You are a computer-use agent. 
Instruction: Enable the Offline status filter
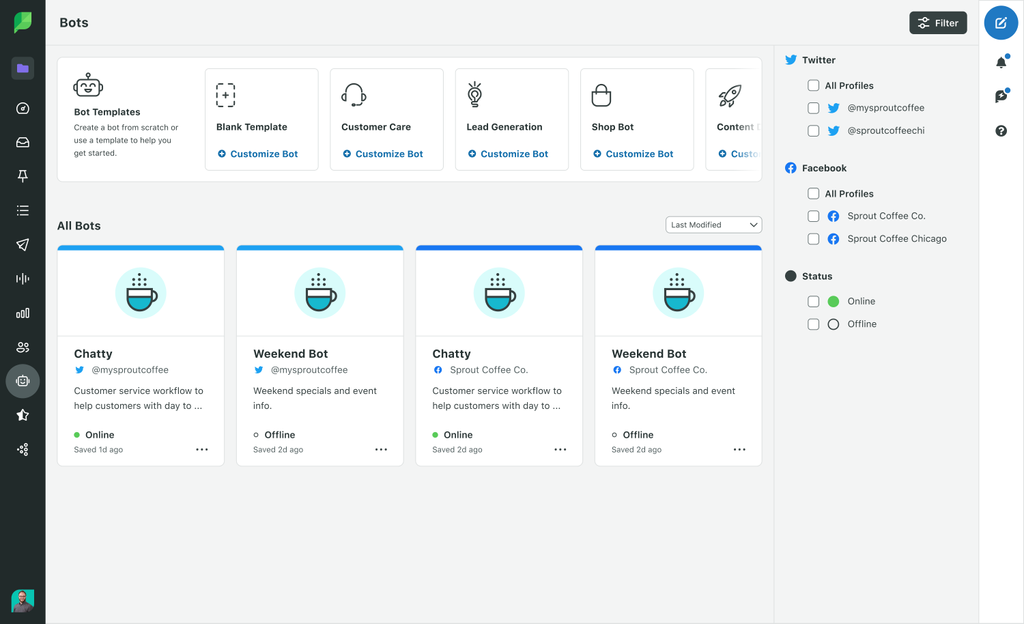click(x=813, y=323)
